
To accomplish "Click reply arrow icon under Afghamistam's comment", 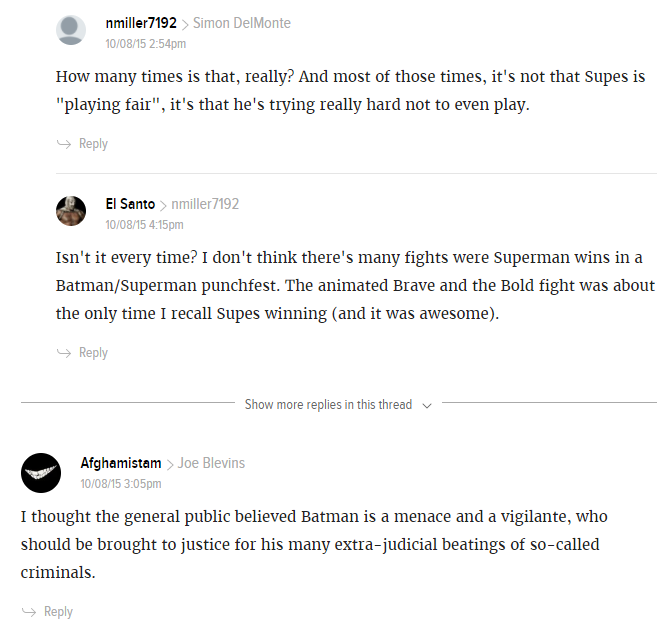I will 29,612.
